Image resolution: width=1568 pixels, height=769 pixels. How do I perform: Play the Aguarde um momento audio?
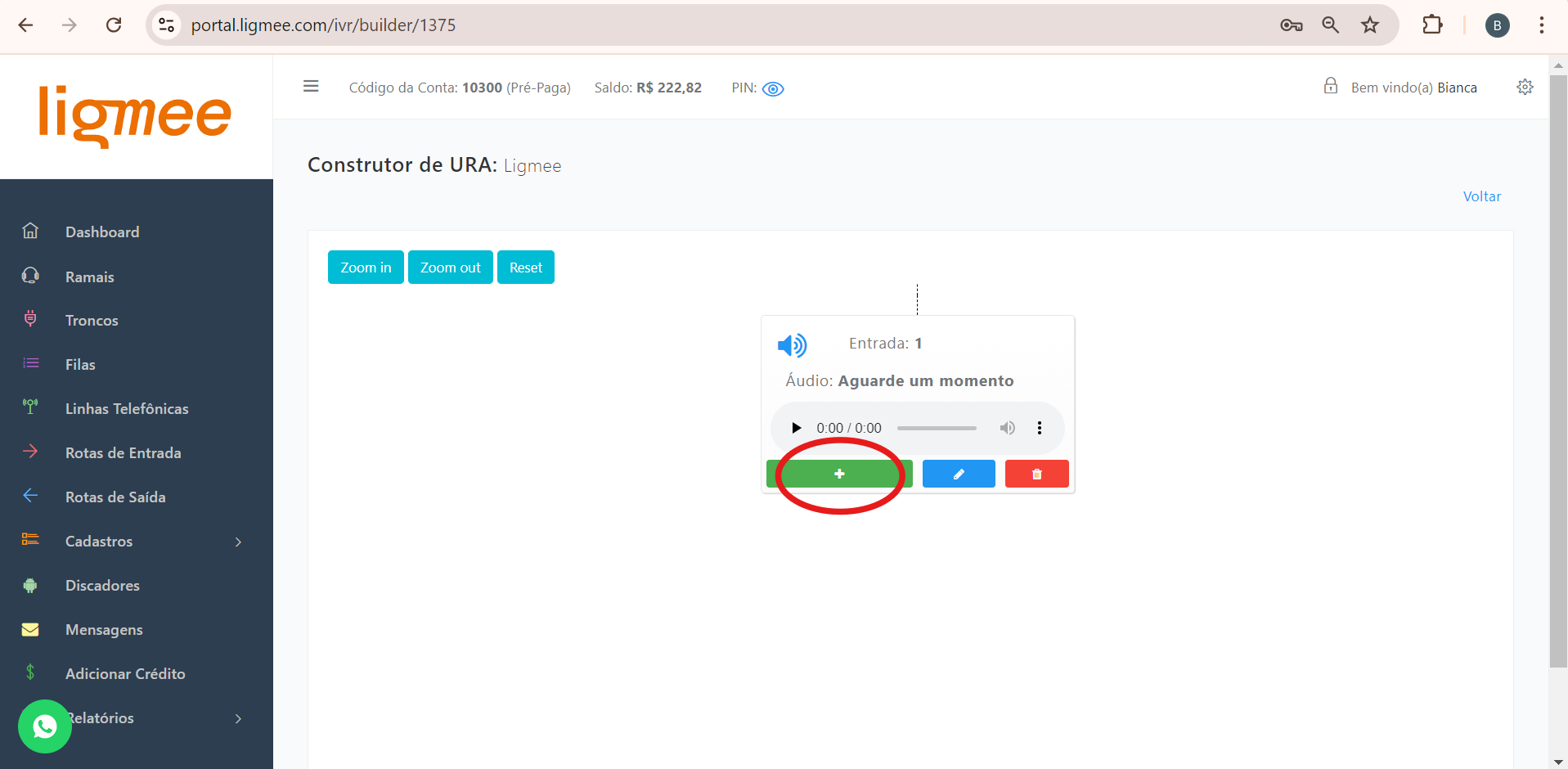796,428
